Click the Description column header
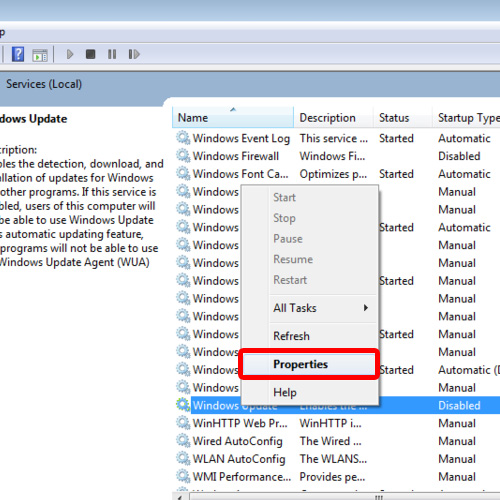This screenshot has width=500, height=500. 333,117
